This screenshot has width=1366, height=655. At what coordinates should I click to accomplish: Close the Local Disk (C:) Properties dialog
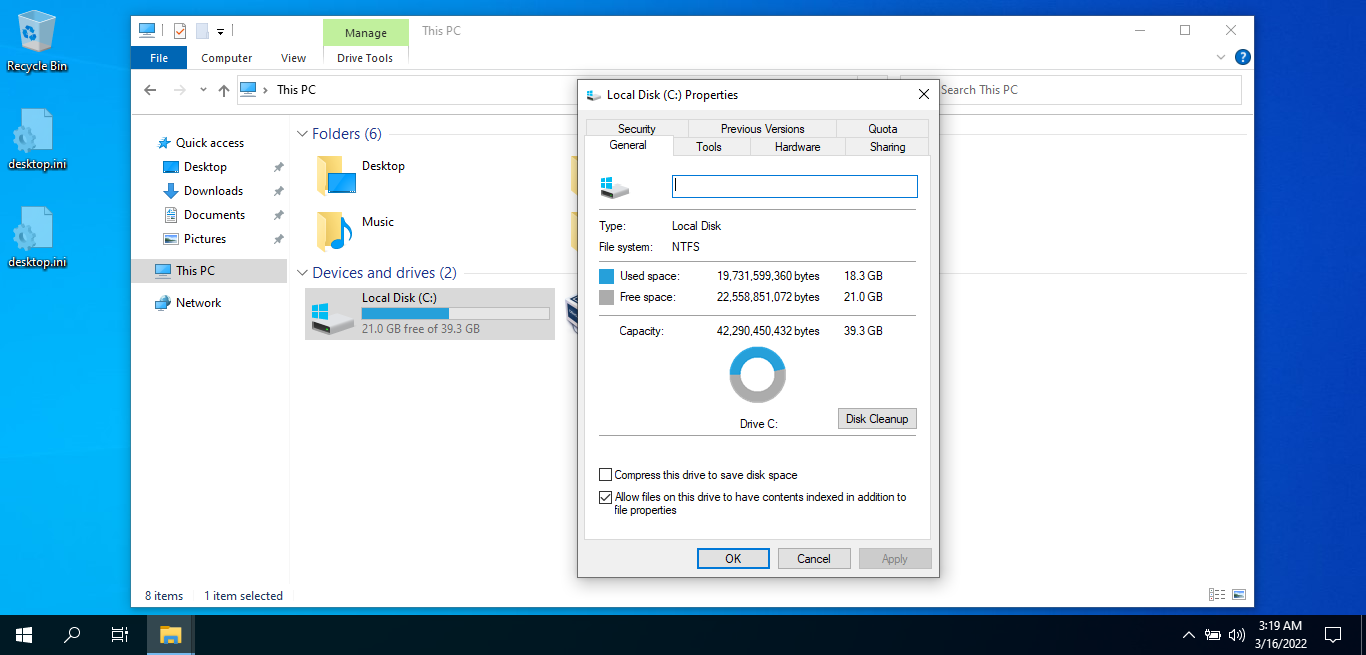pos(924,94)
